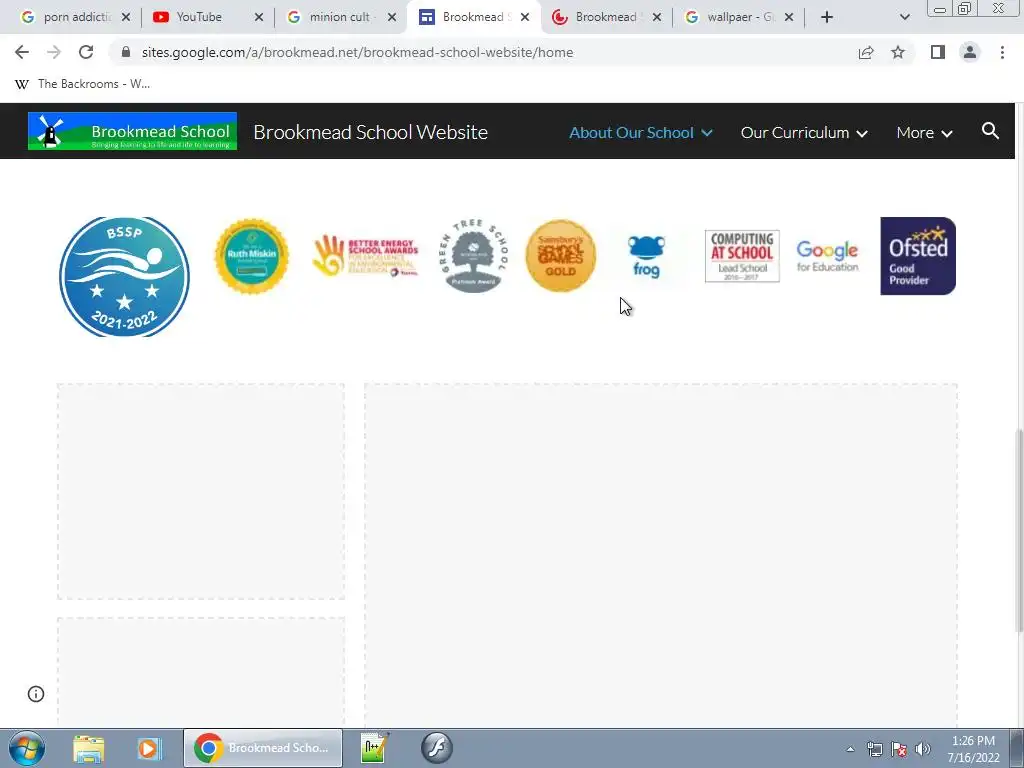
Task: Click the Ofsted Good Provider badge
Action: click(x=918, y=256)
